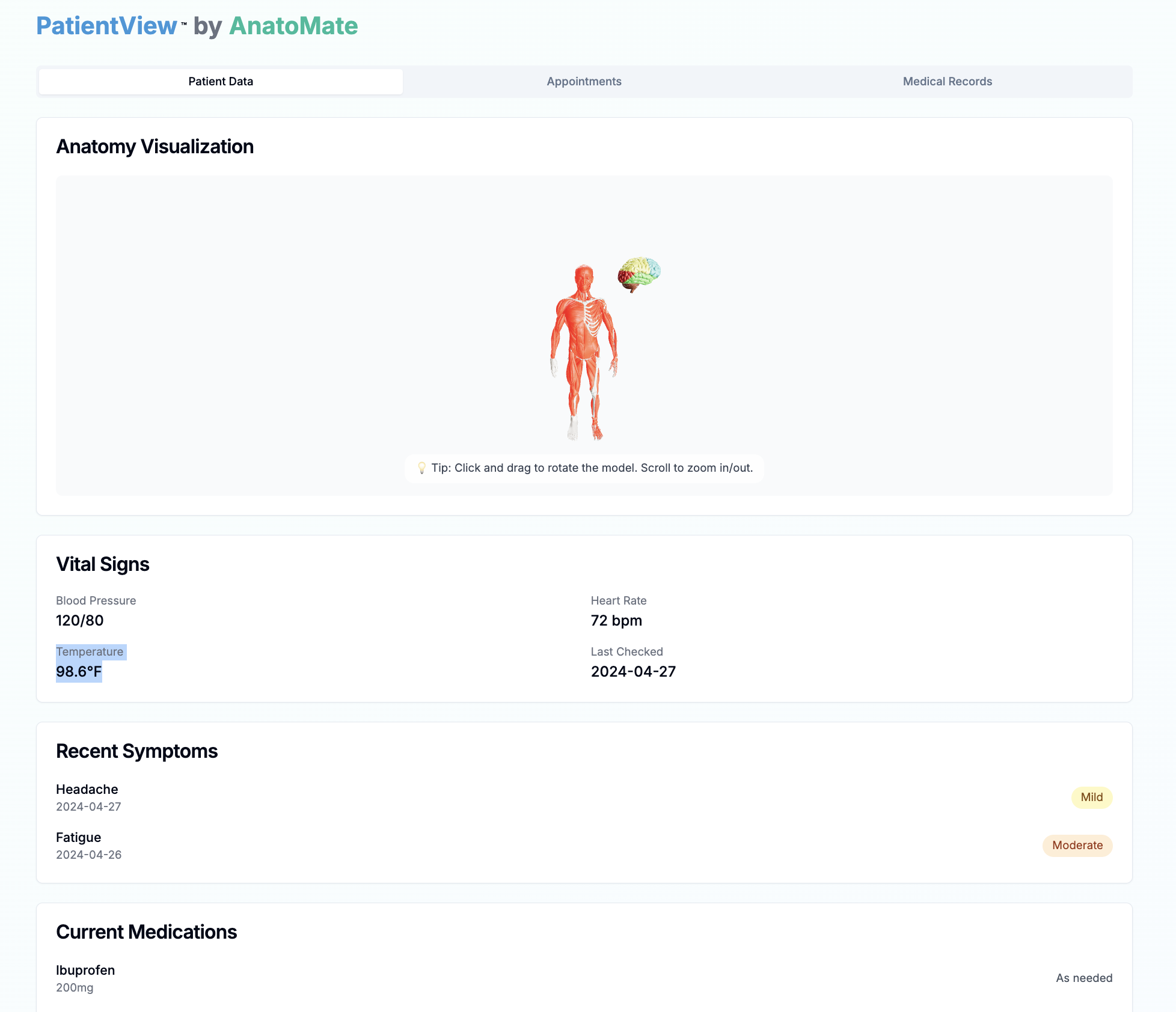Click the As needed dosage label

pos(1083,978)
